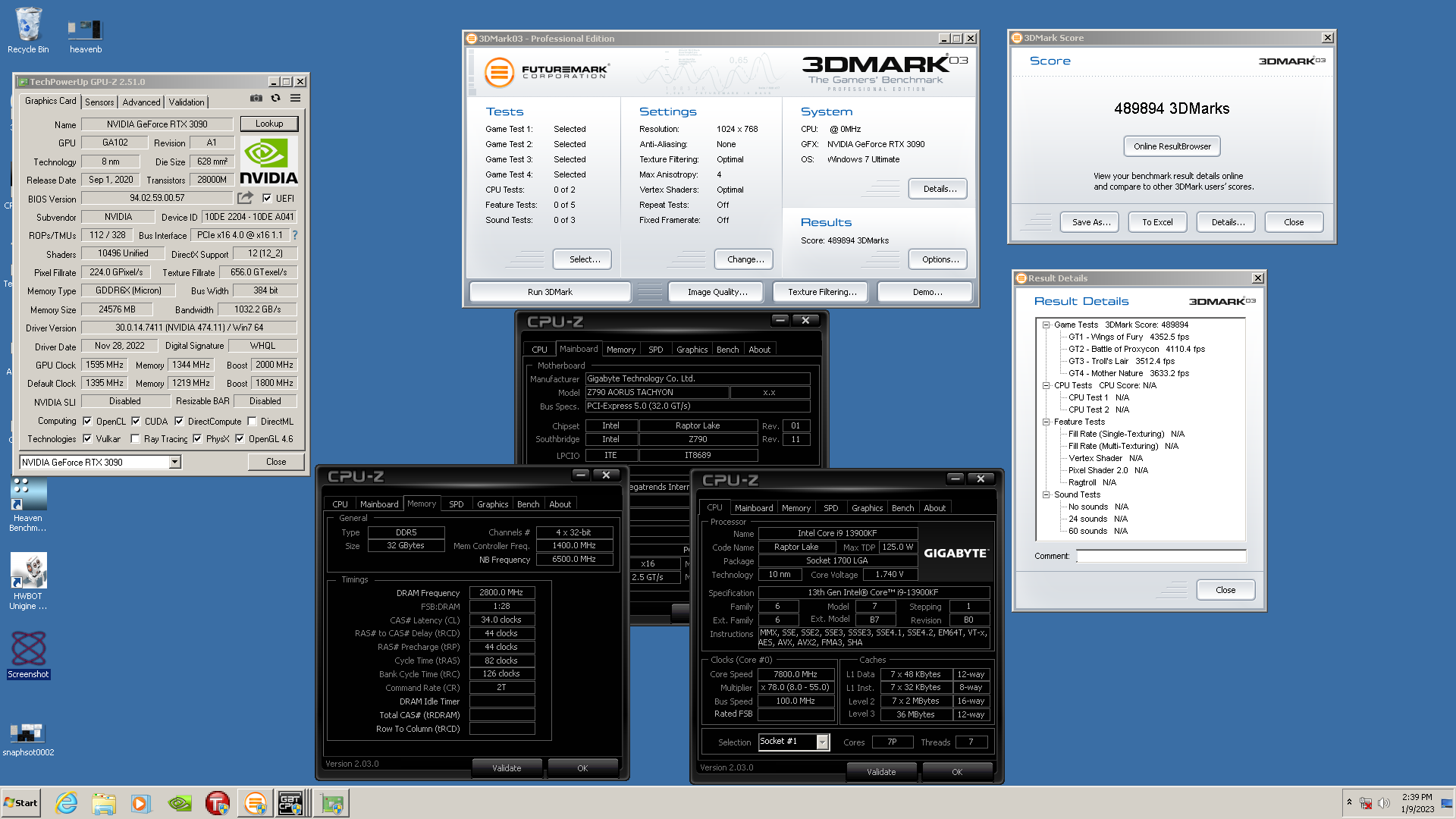The image size is (1456, 819).
Task: Toggle the CUDA checkbox
Action: pyautogui.click(x=136, y=422)
